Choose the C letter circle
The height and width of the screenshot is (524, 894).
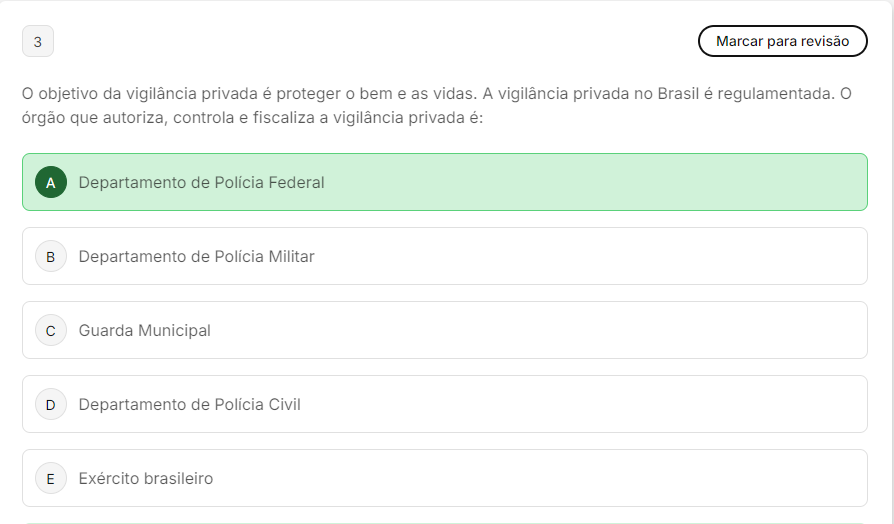click(51, 330)
